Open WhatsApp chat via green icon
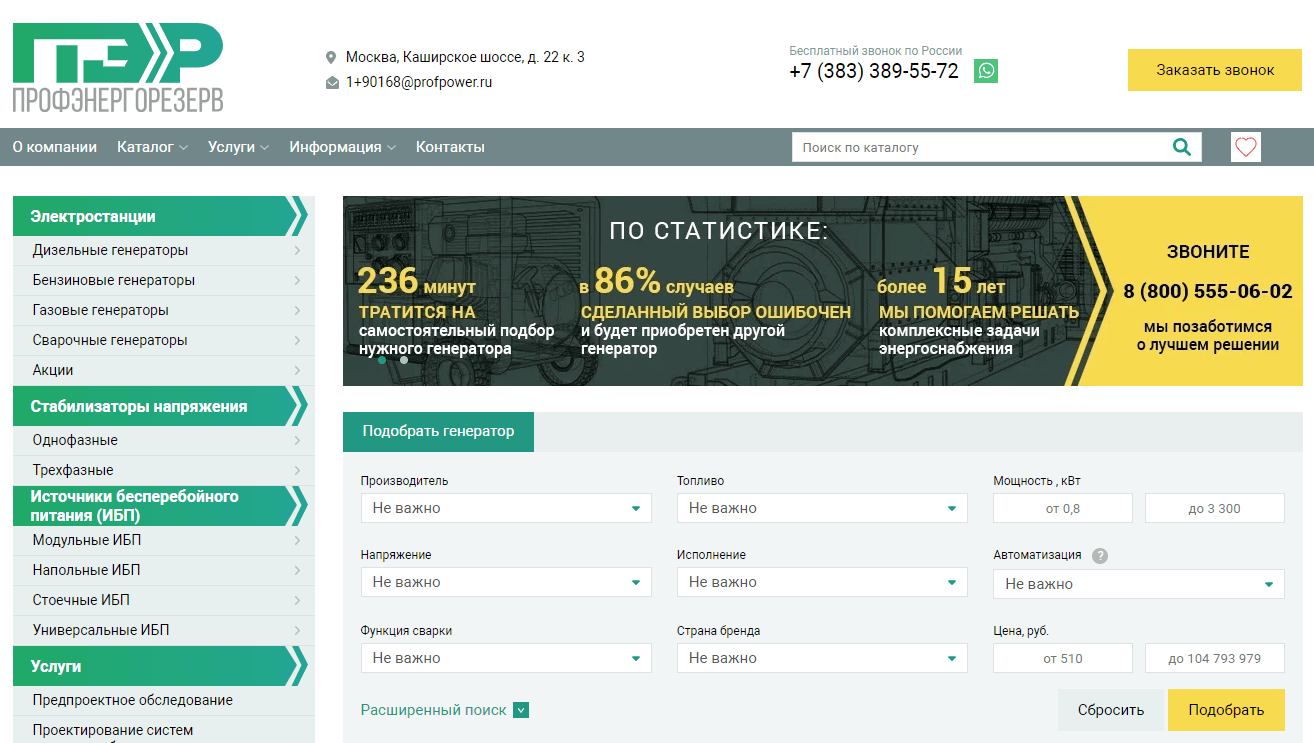This screenshot has width=1314, height=743. coord(986,71)
